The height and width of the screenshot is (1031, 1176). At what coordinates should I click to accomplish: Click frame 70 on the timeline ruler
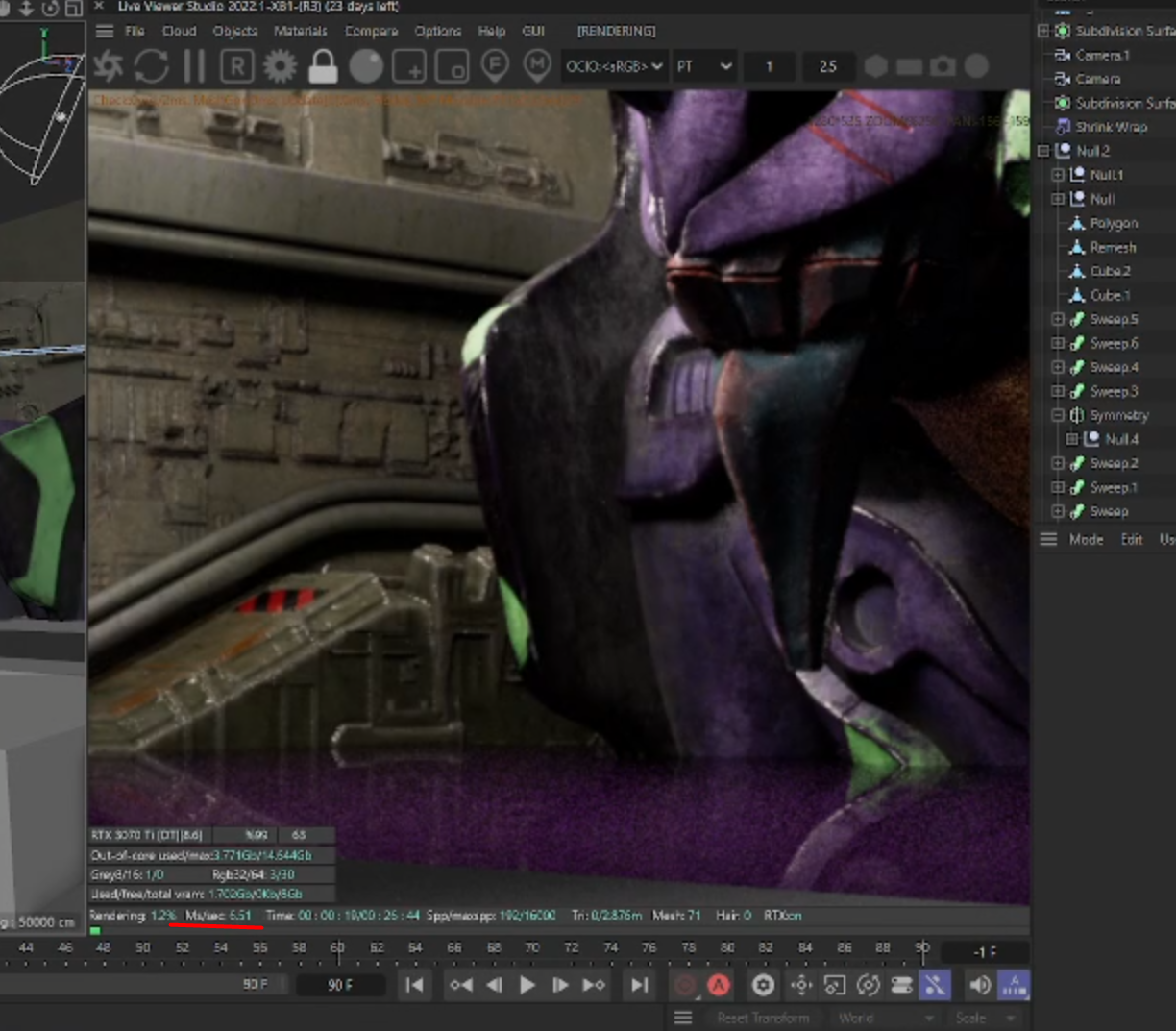[531, 947]
